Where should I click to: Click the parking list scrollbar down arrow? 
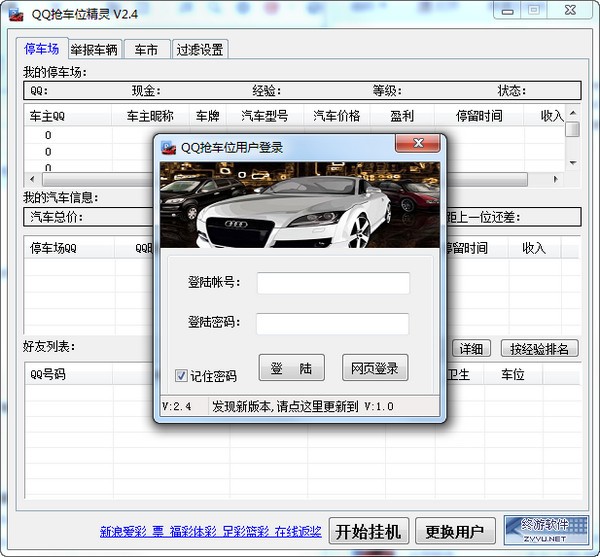(x=572, y=162)
